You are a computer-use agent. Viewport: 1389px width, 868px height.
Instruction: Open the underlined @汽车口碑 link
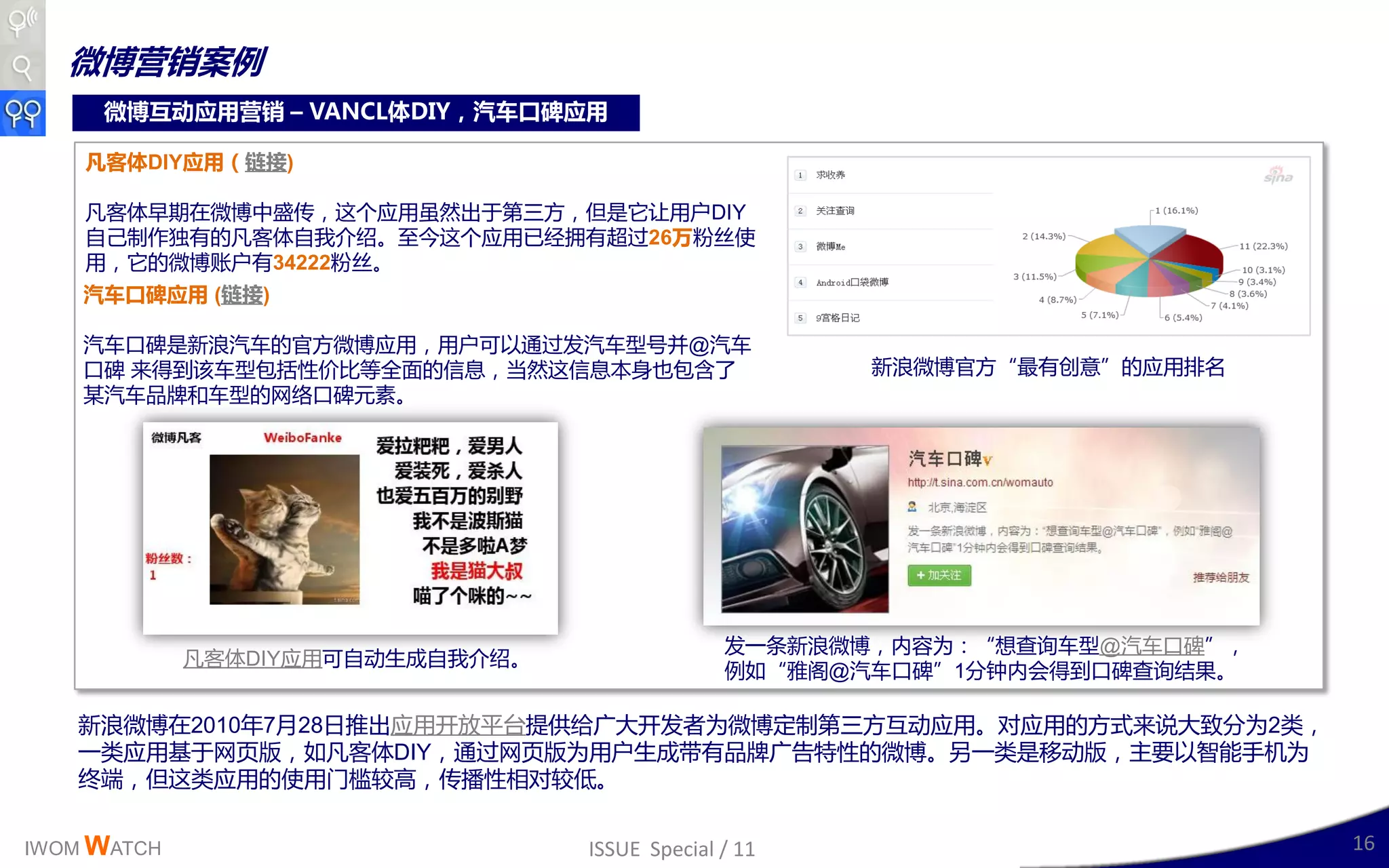(1152, 646)
